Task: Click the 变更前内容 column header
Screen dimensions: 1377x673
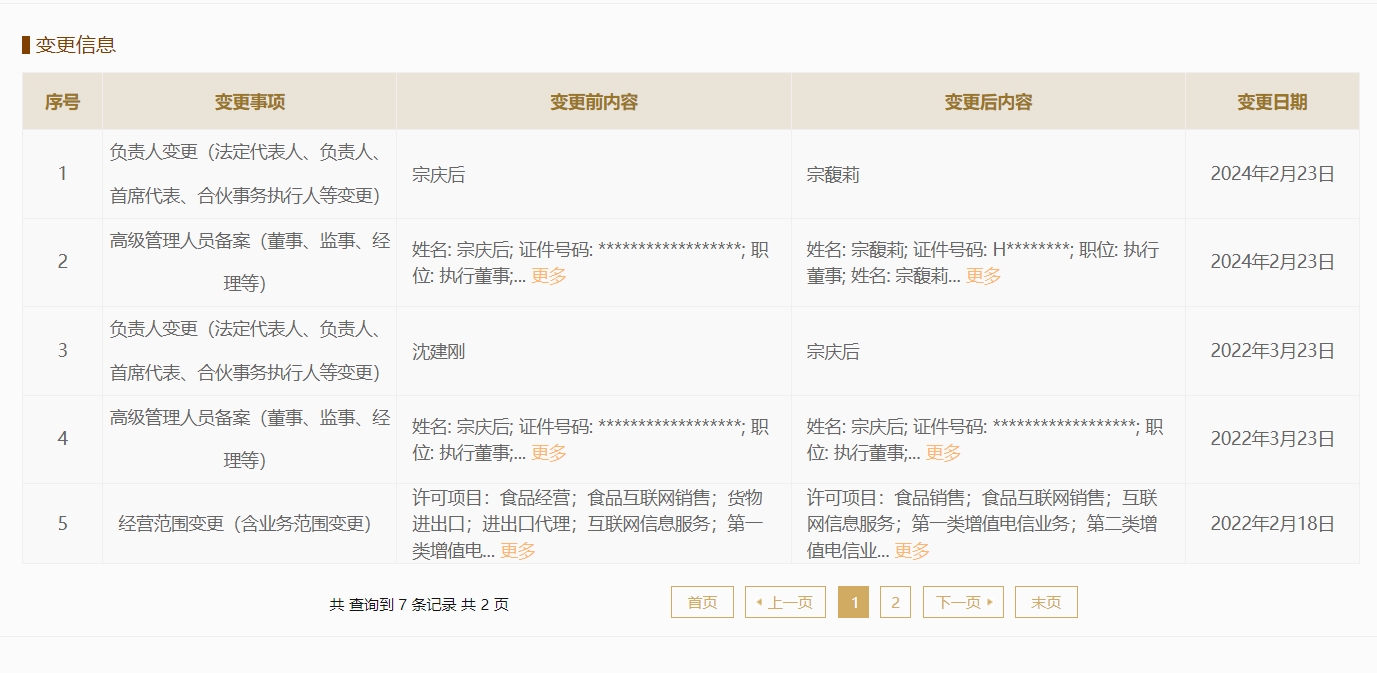Action: point(593,102)
